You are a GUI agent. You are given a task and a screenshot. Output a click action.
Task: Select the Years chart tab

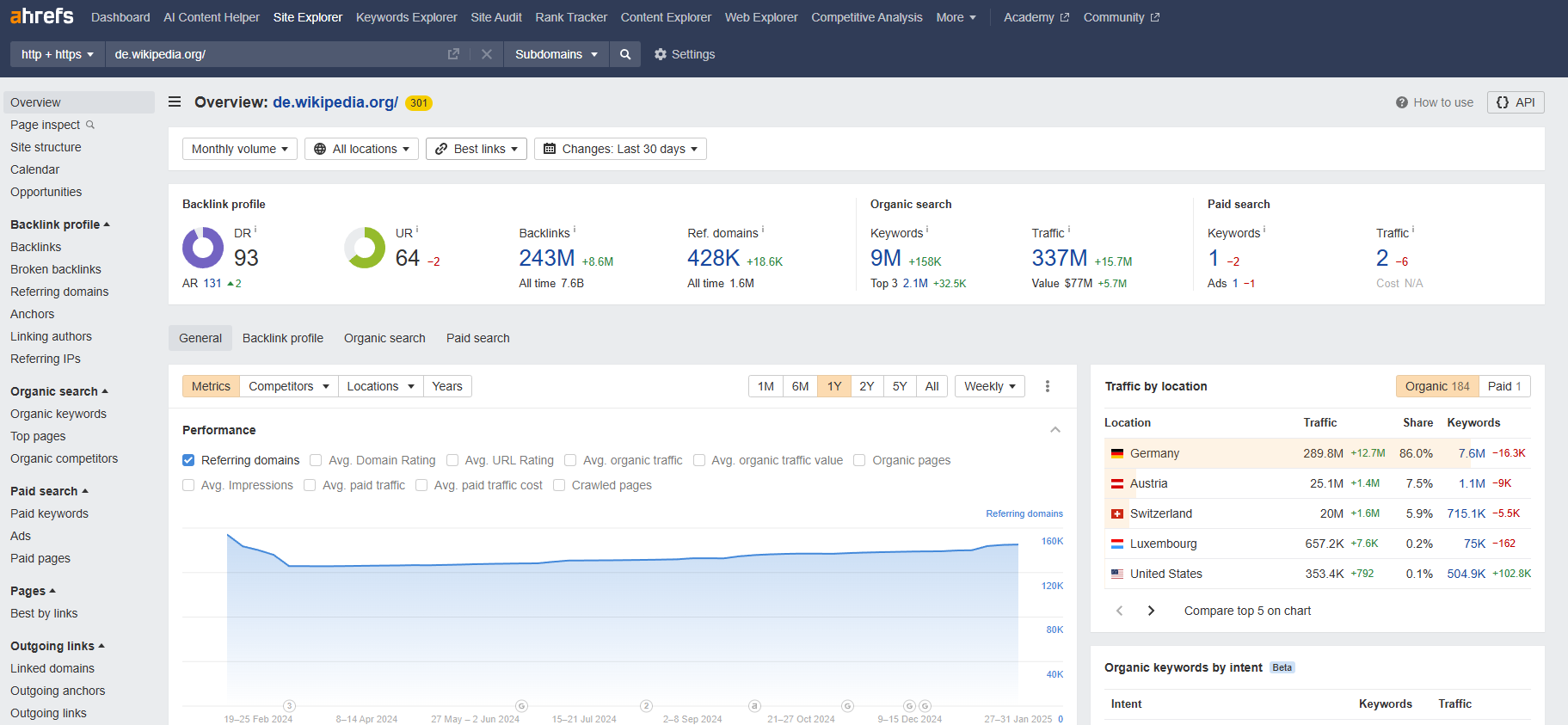pyautogui.click(x=447, y=386)
